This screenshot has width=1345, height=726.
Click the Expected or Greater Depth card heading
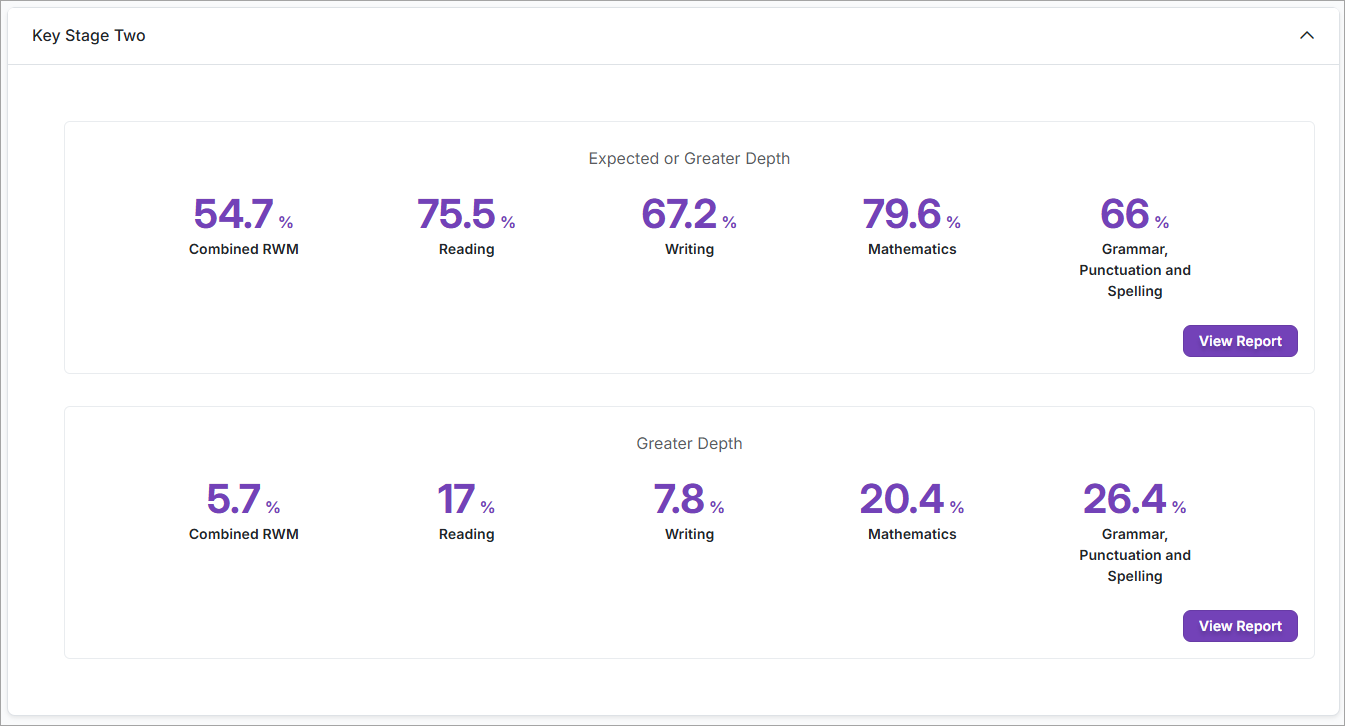click(x=689, y=159)
